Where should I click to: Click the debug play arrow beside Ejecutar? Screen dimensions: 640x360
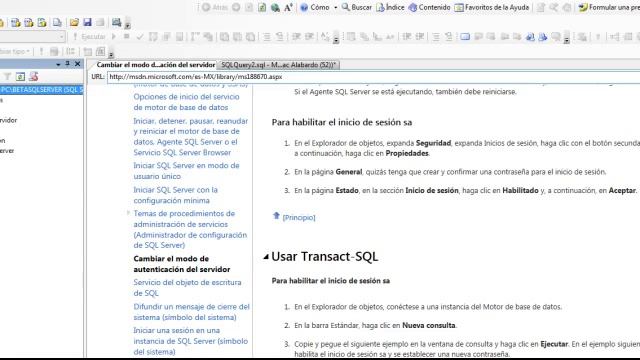click(x=114, y=37)
